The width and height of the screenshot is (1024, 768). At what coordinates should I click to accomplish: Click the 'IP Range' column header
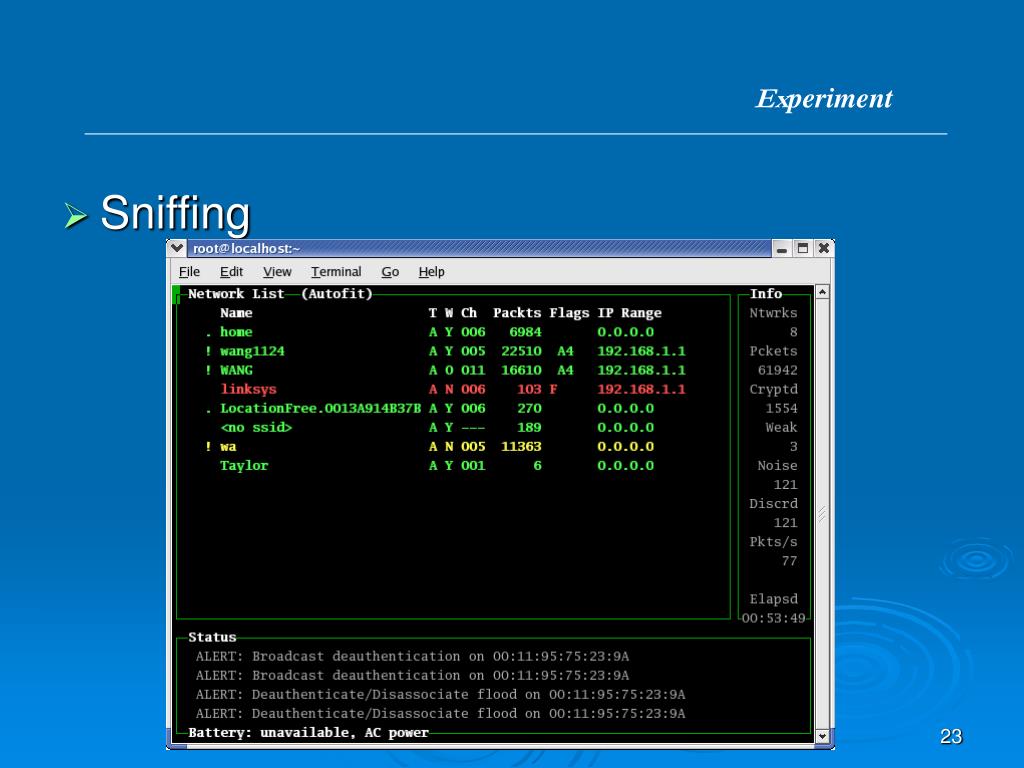click(x=630, y=313)
